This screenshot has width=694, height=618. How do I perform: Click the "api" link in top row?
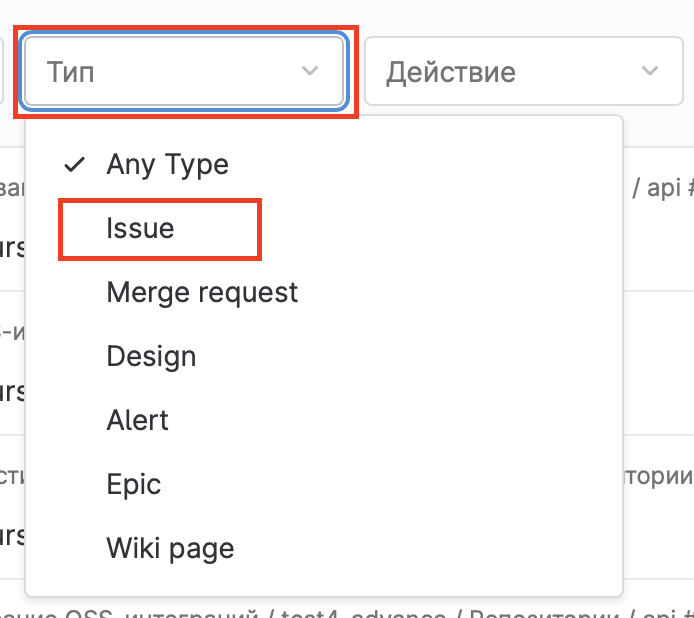point(663,189)
